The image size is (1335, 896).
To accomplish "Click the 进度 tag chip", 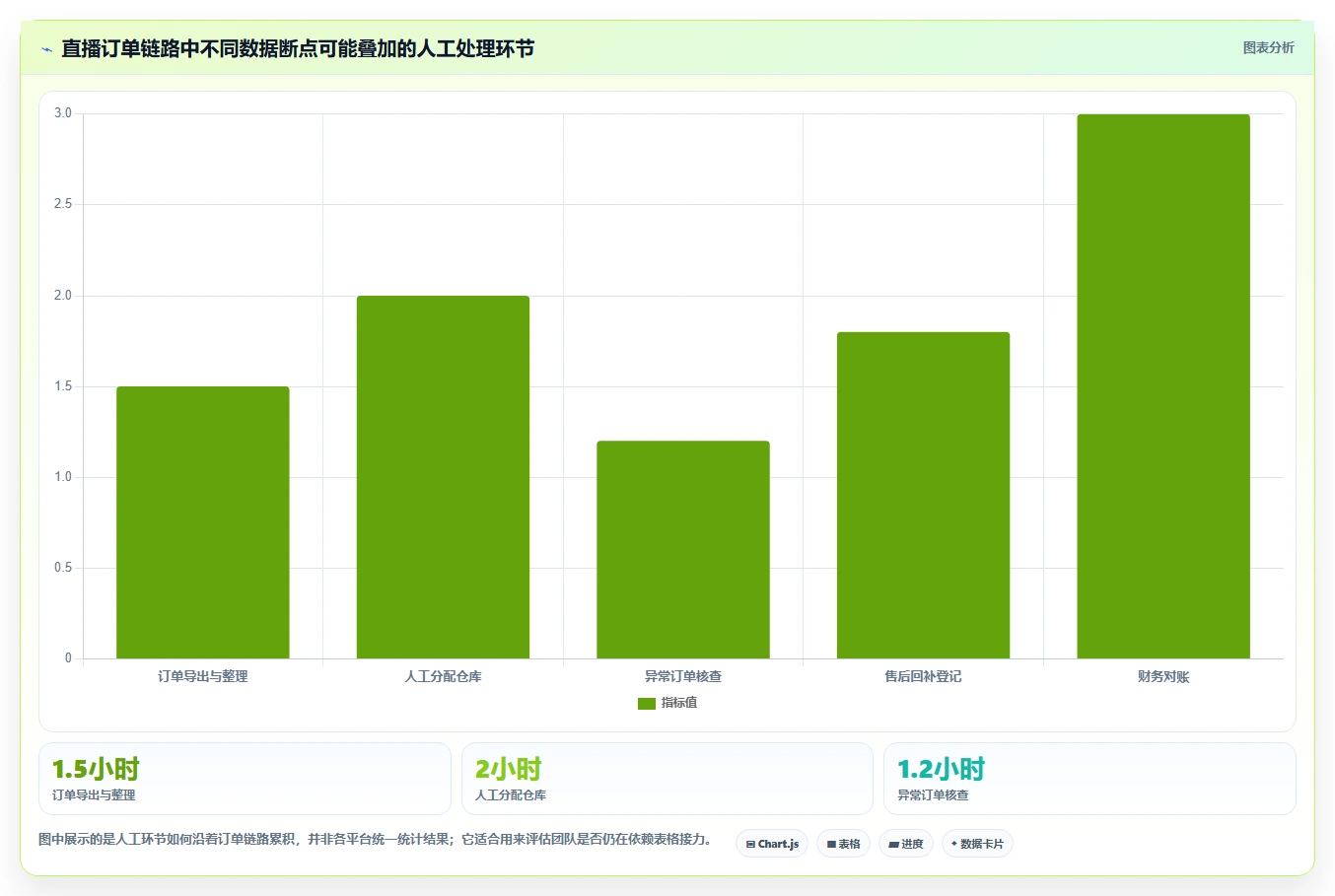I will [906, 844].
